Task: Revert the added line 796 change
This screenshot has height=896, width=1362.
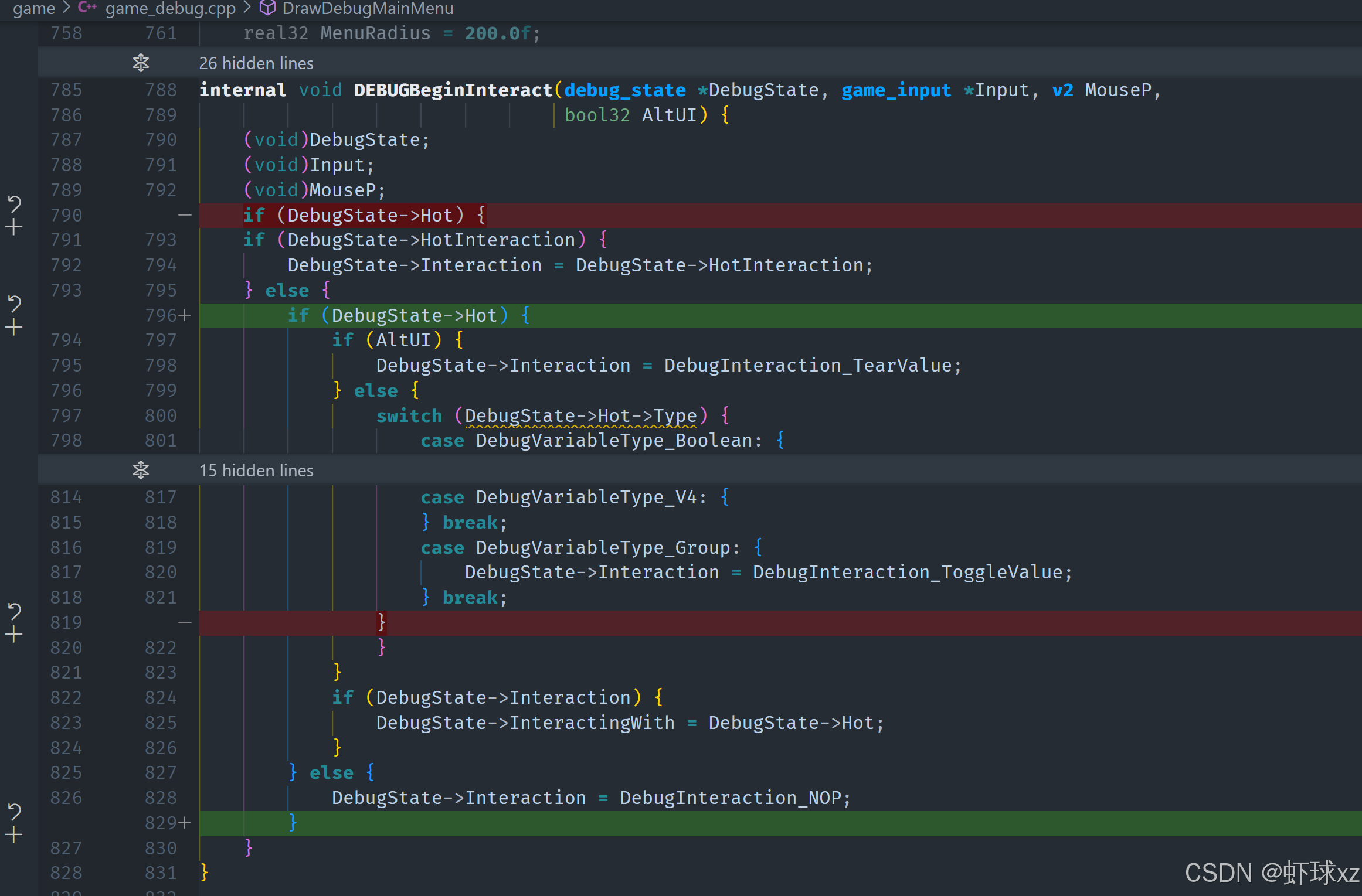Action: [14, 304]
